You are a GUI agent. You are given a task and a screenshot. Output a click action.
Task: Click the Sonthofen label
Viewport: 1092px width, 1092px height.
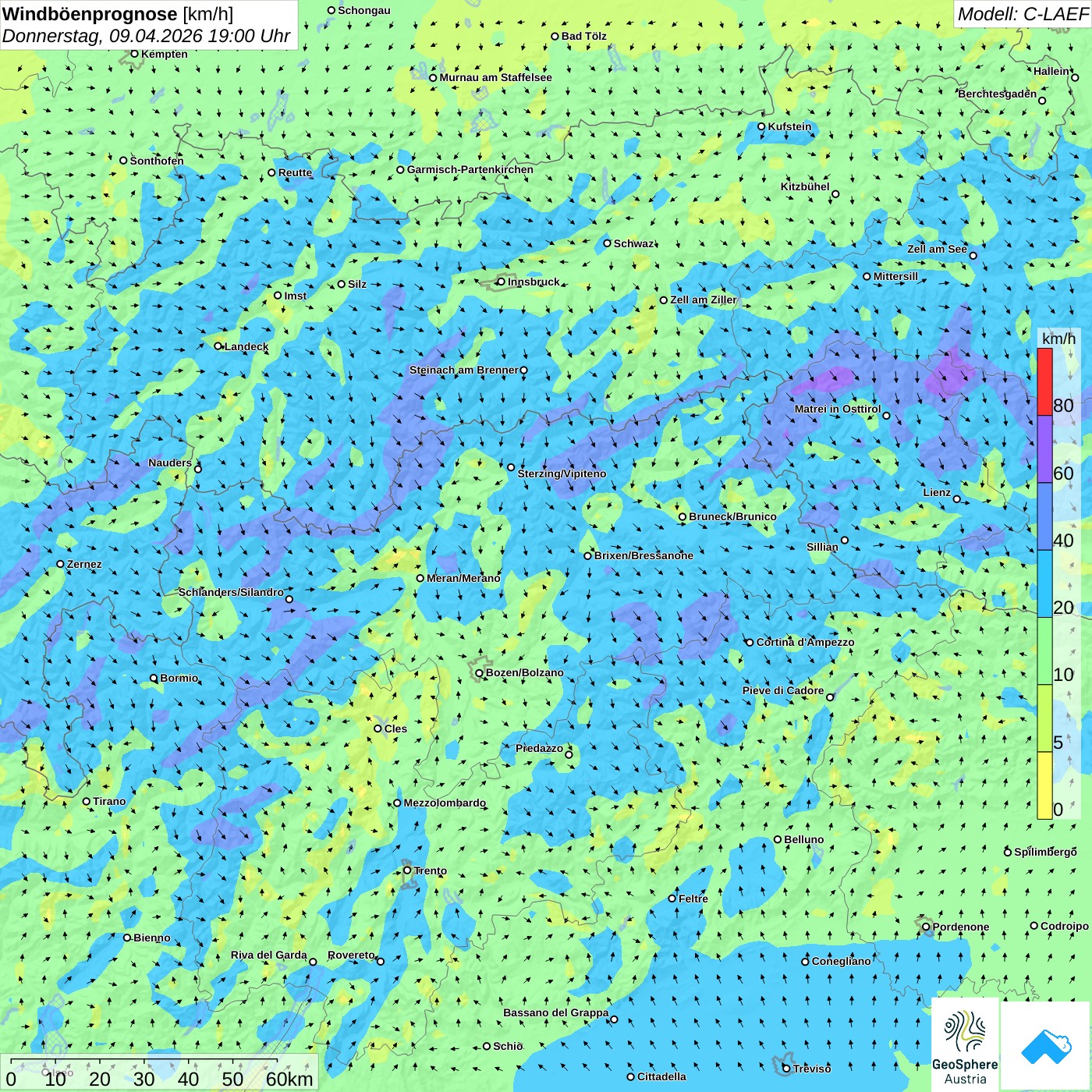coord(157,161)
